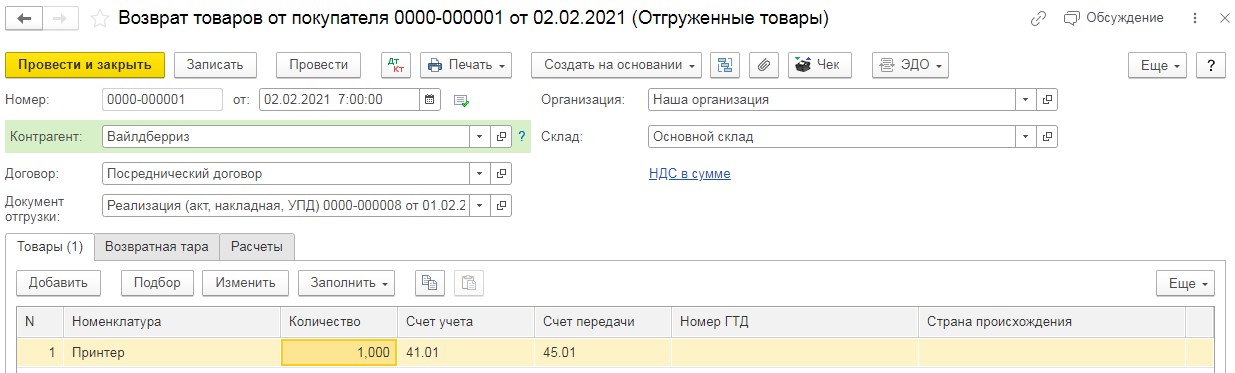1235x373 pixels.
Task: Click the paperclip attached files icon
Action: point(763,65)
